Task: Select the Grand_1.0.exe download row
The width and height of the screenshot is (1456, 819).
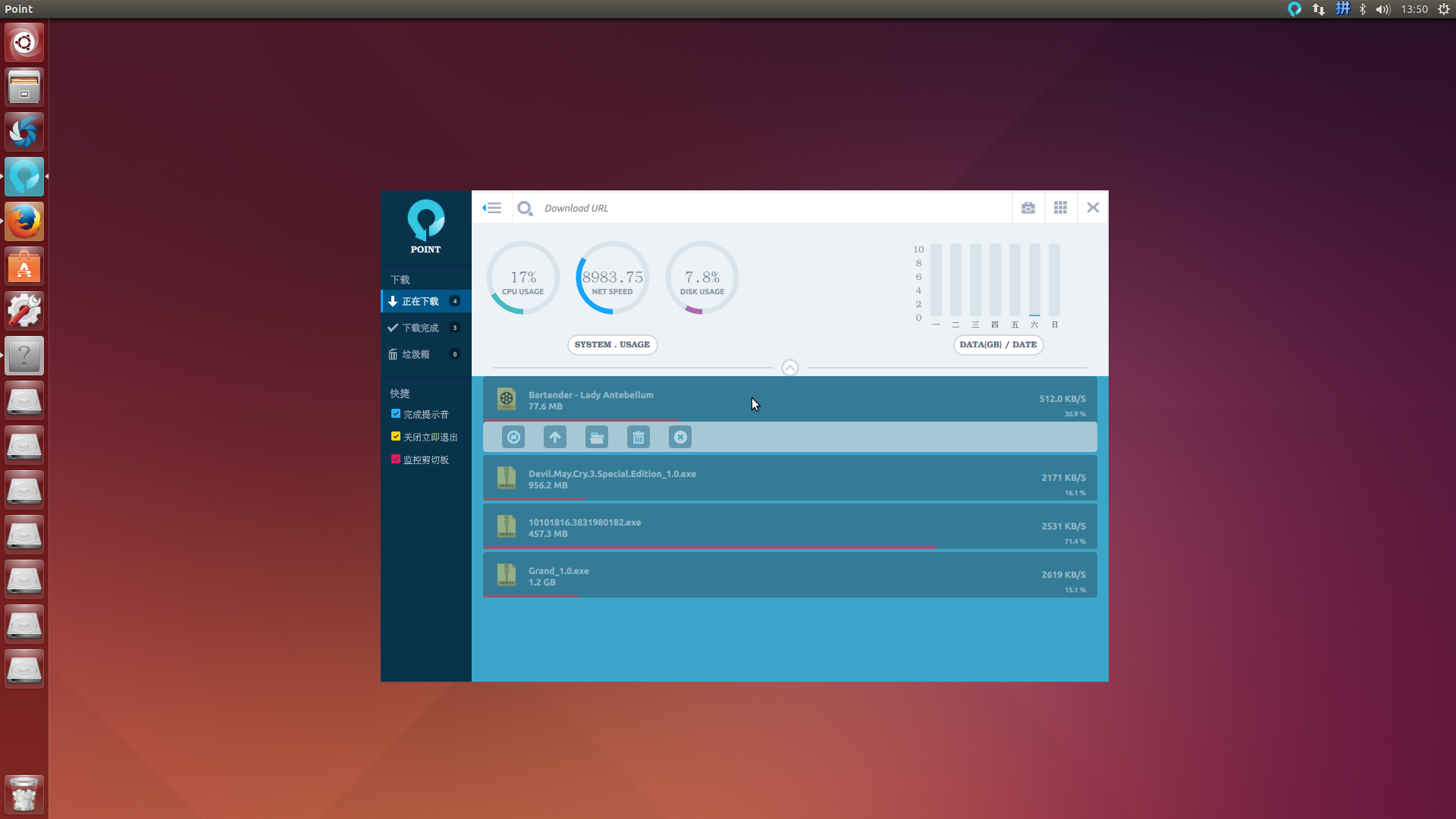Action: [x=790, y=575]
